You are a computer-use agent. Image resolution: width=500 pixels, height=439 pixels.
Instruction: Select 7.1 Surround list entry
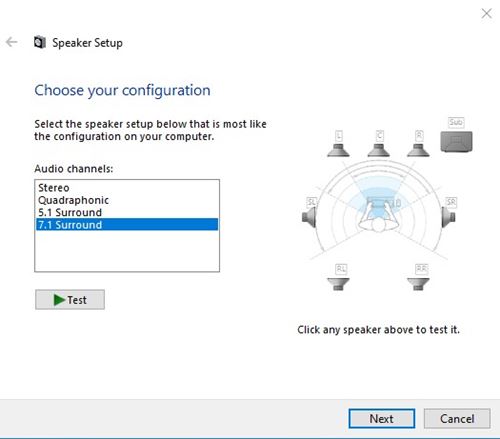coord(127,225)
